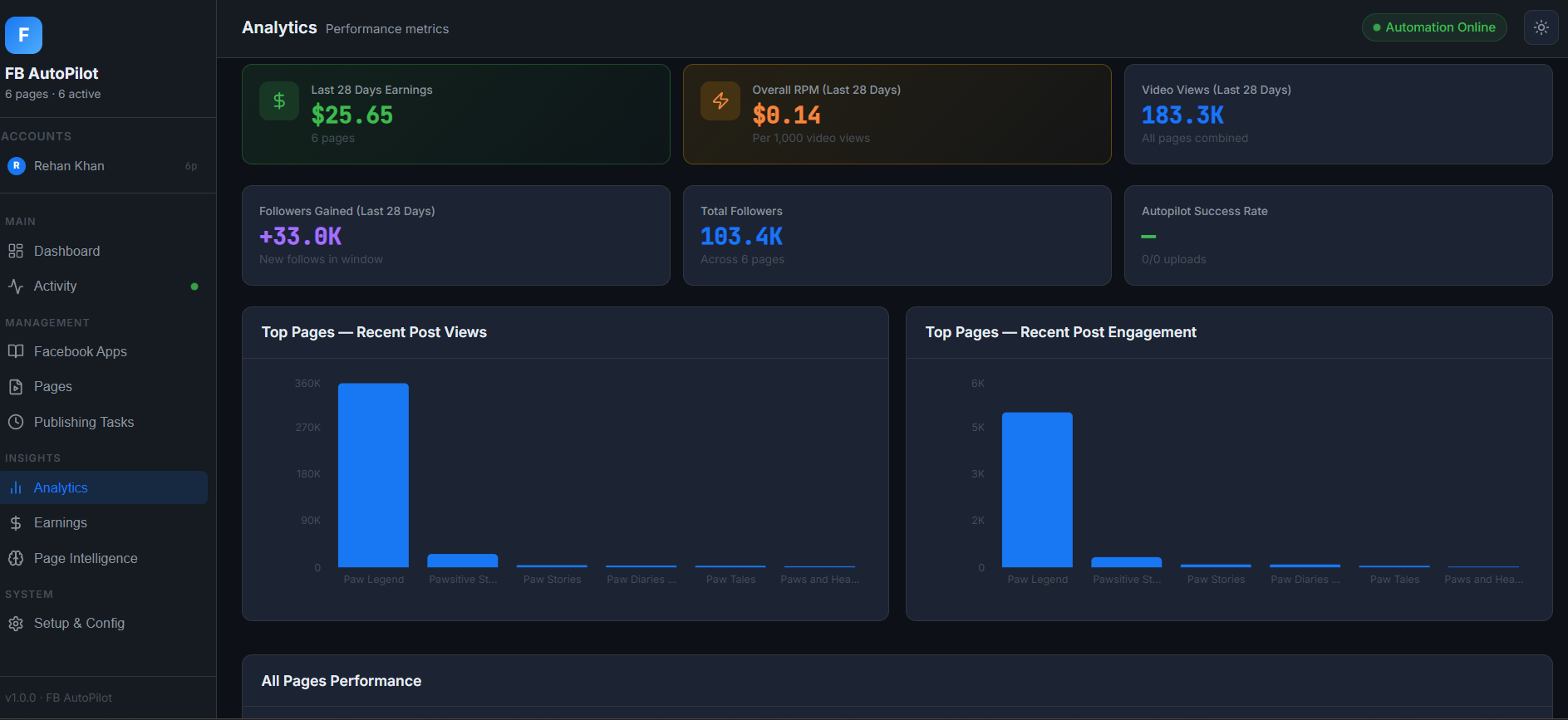This screenshot has width=1568, height=720.
Task: Open the Earnings sidebar item
Action: click(104, 522)
